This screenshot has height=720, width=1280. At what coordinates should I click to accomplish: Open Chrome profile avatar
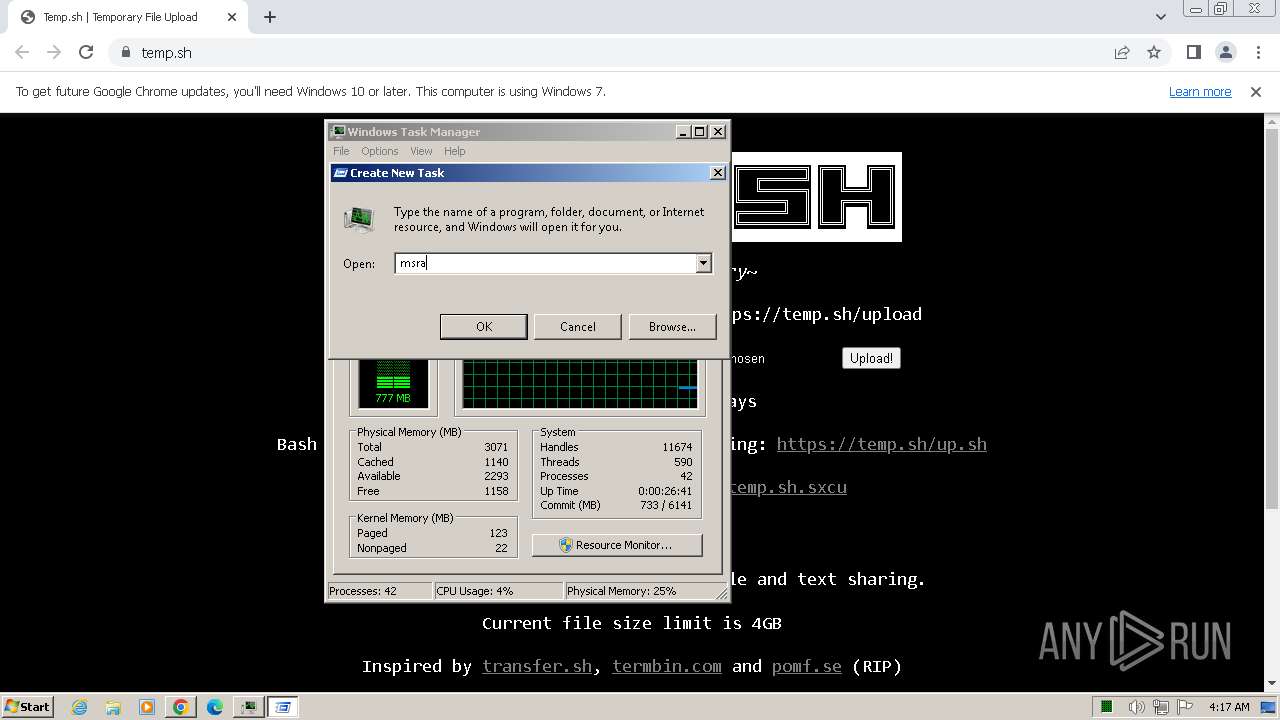coord(1226,53)
